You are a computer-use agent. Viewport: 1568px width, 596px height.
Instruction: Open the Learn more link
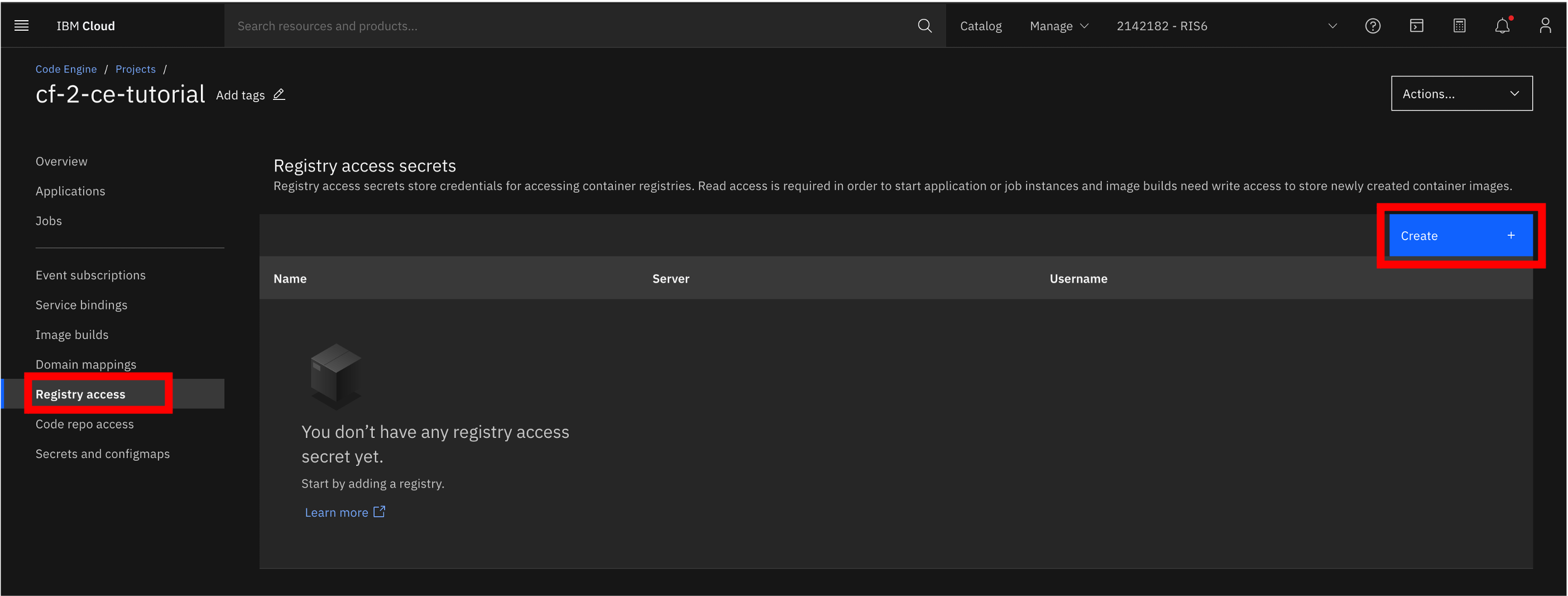pyautogui.click(x=344, y=512)
